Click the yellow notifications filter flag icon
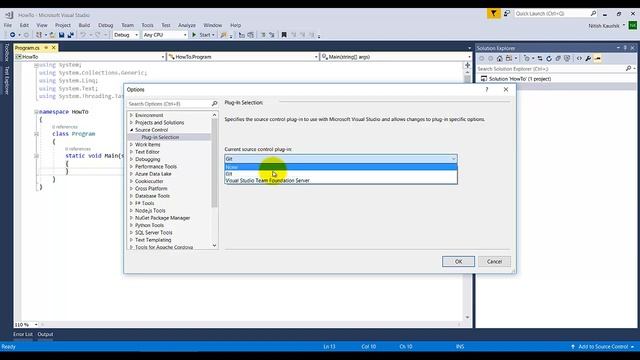 (x=493, y=13)
